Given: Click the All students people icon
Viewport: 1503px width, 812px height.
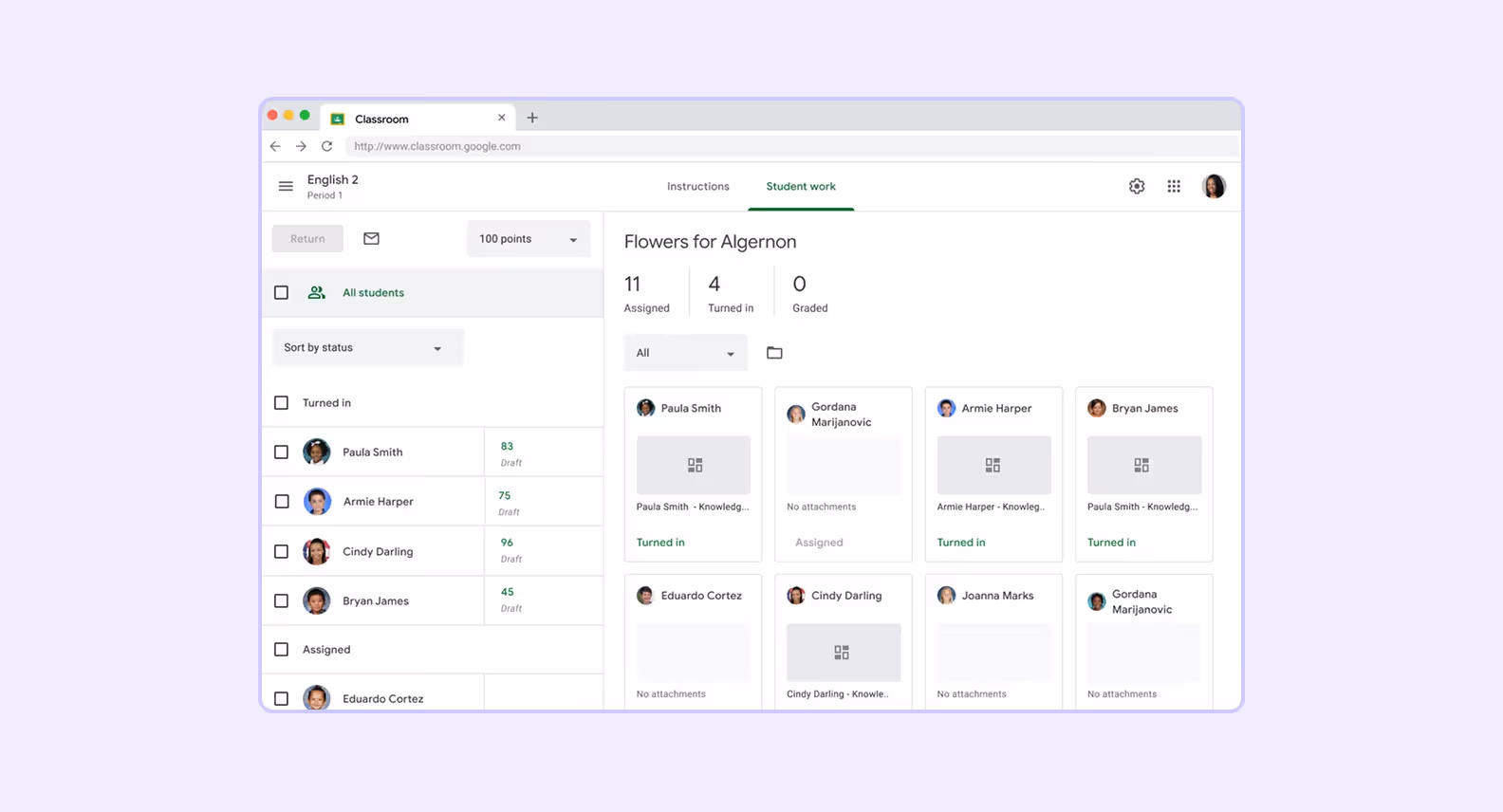Looking at the screenshot, I should 317,292.
